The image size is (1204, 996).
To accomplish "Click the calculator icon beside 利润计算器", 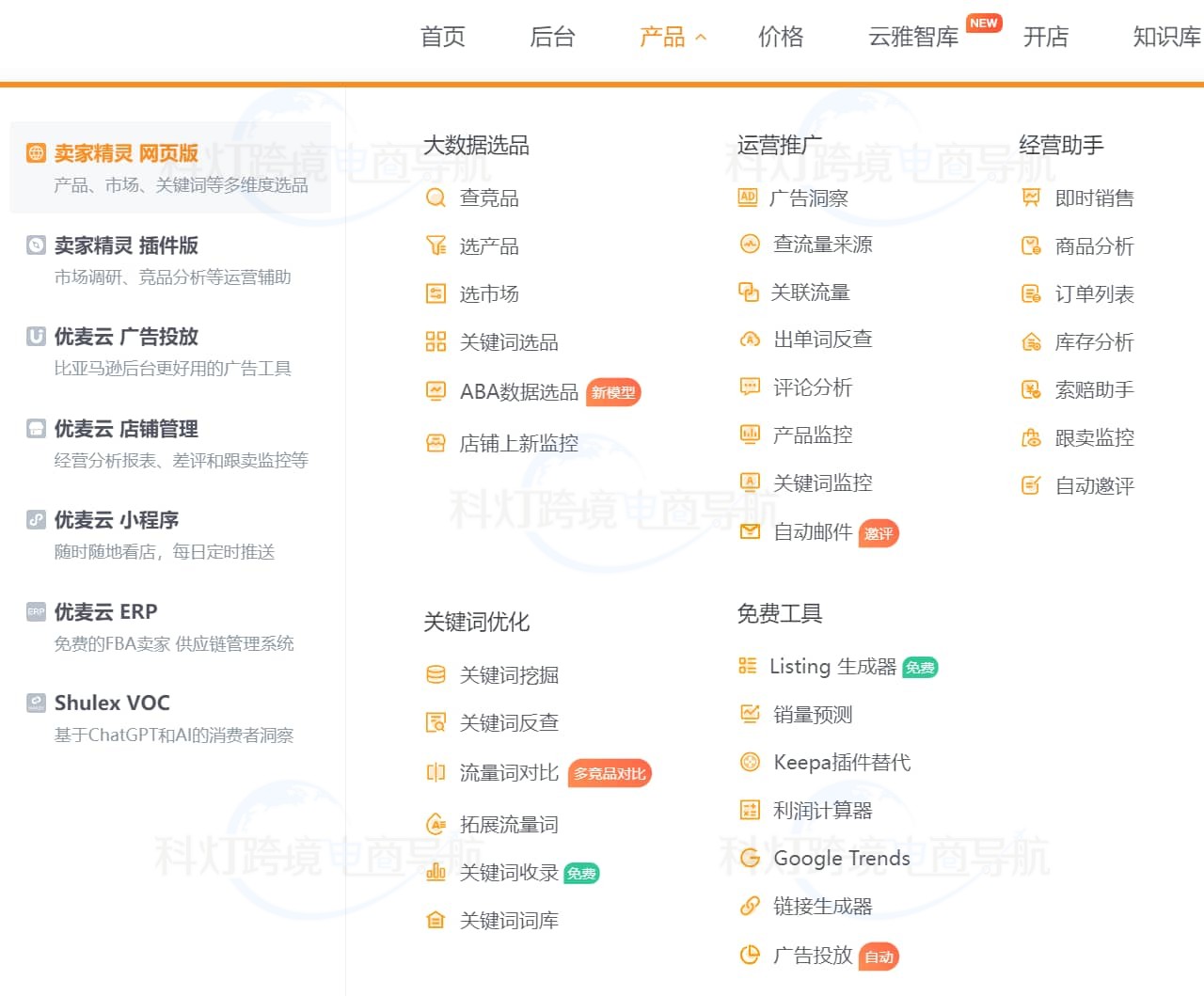I will 750,810.
